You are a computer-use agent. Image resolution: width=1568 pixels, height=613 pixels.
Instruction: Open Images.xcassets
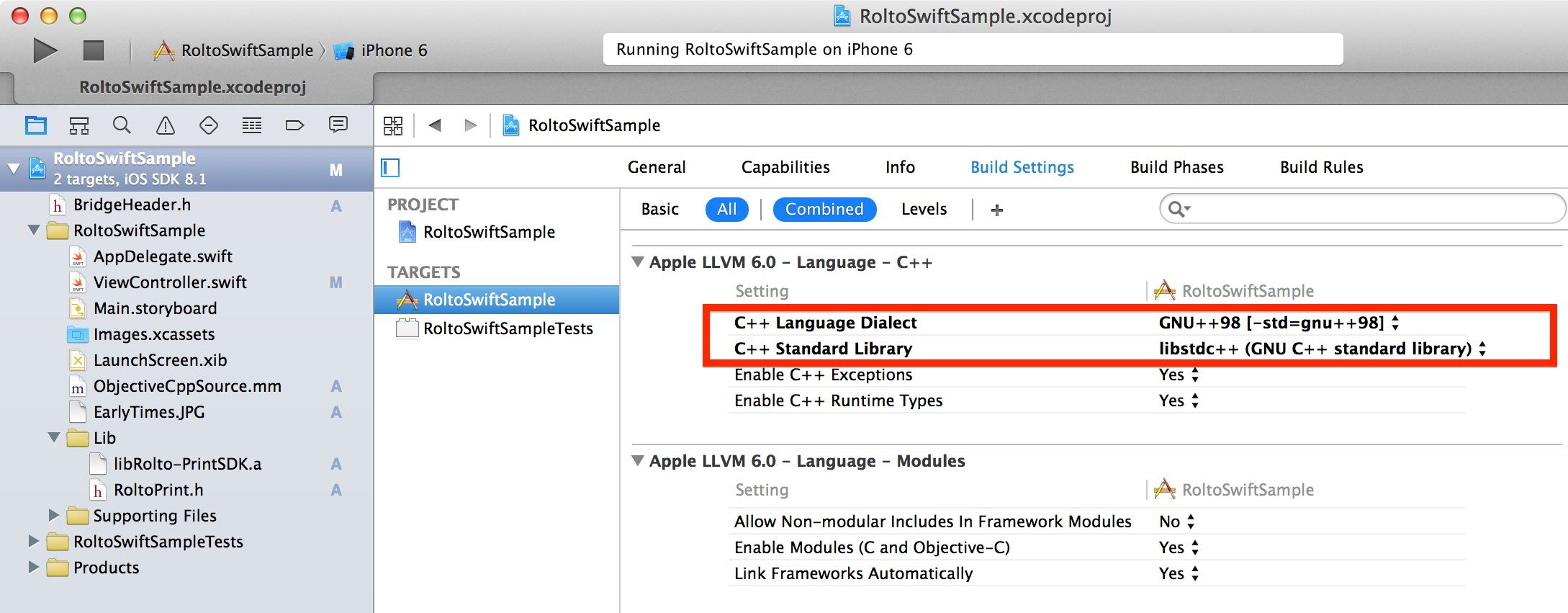click(x=154, y=334)
